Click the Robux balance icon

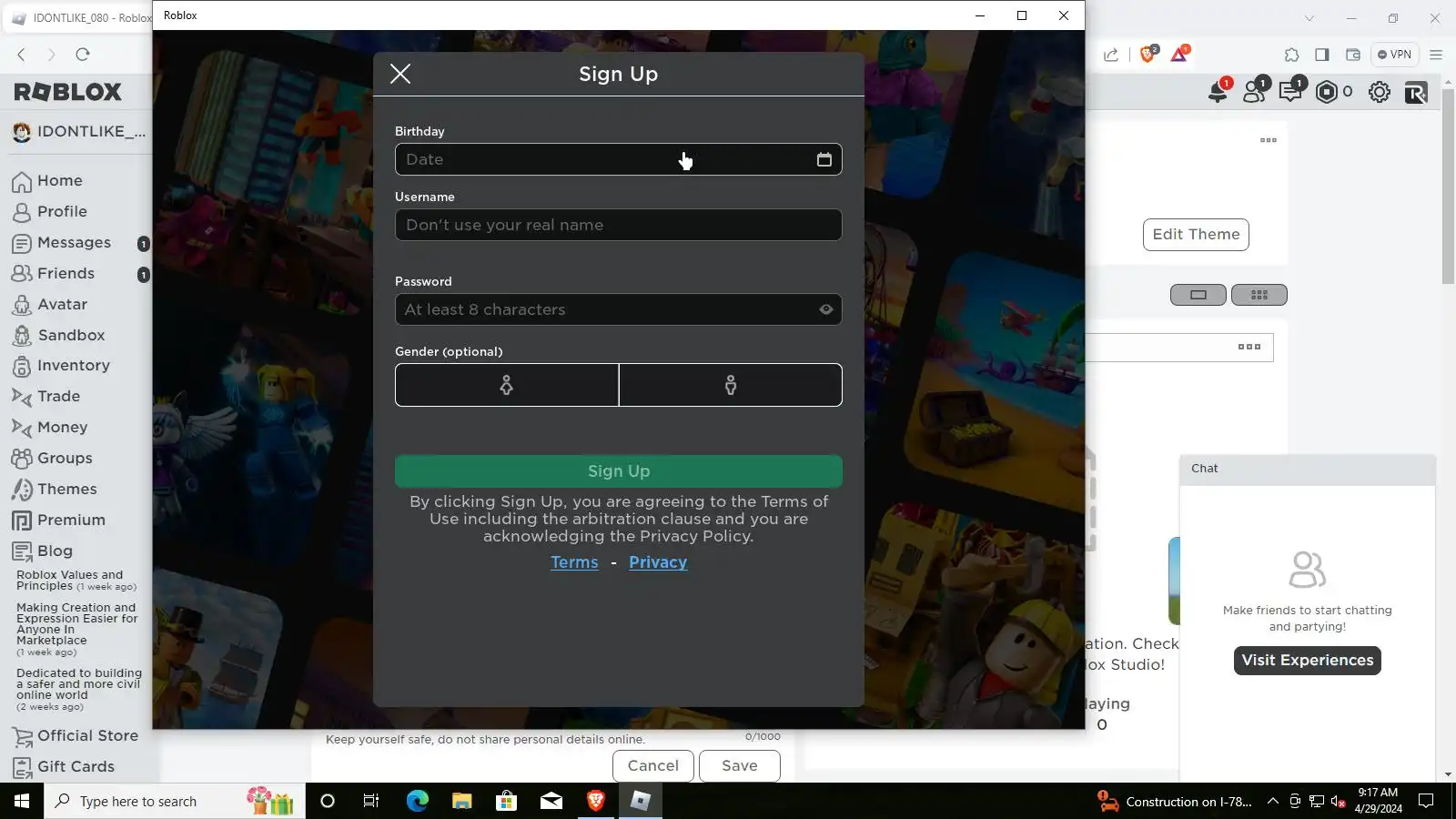(1327, 92)
